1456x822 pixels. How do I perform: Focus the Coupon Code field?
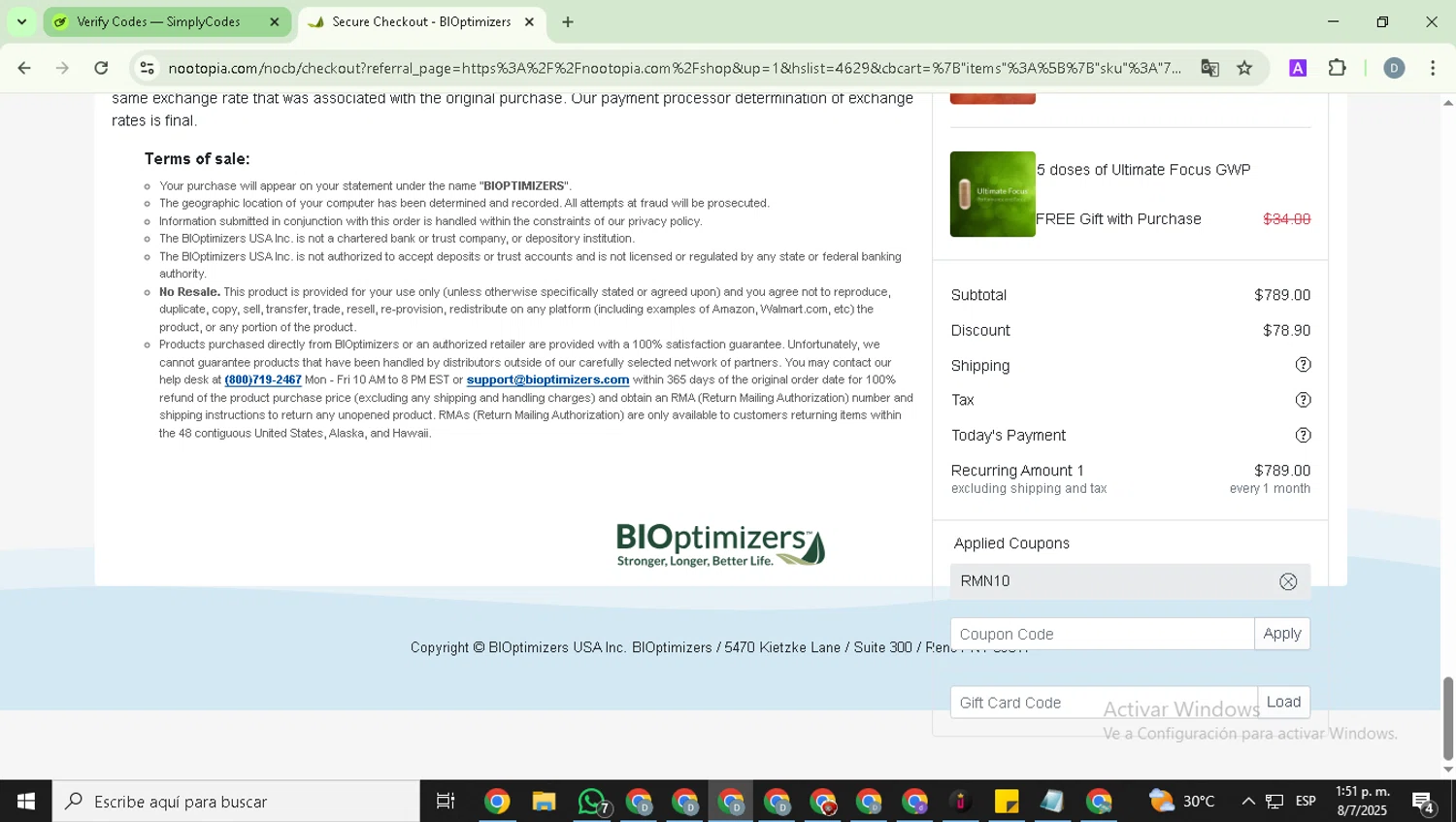1102,634
